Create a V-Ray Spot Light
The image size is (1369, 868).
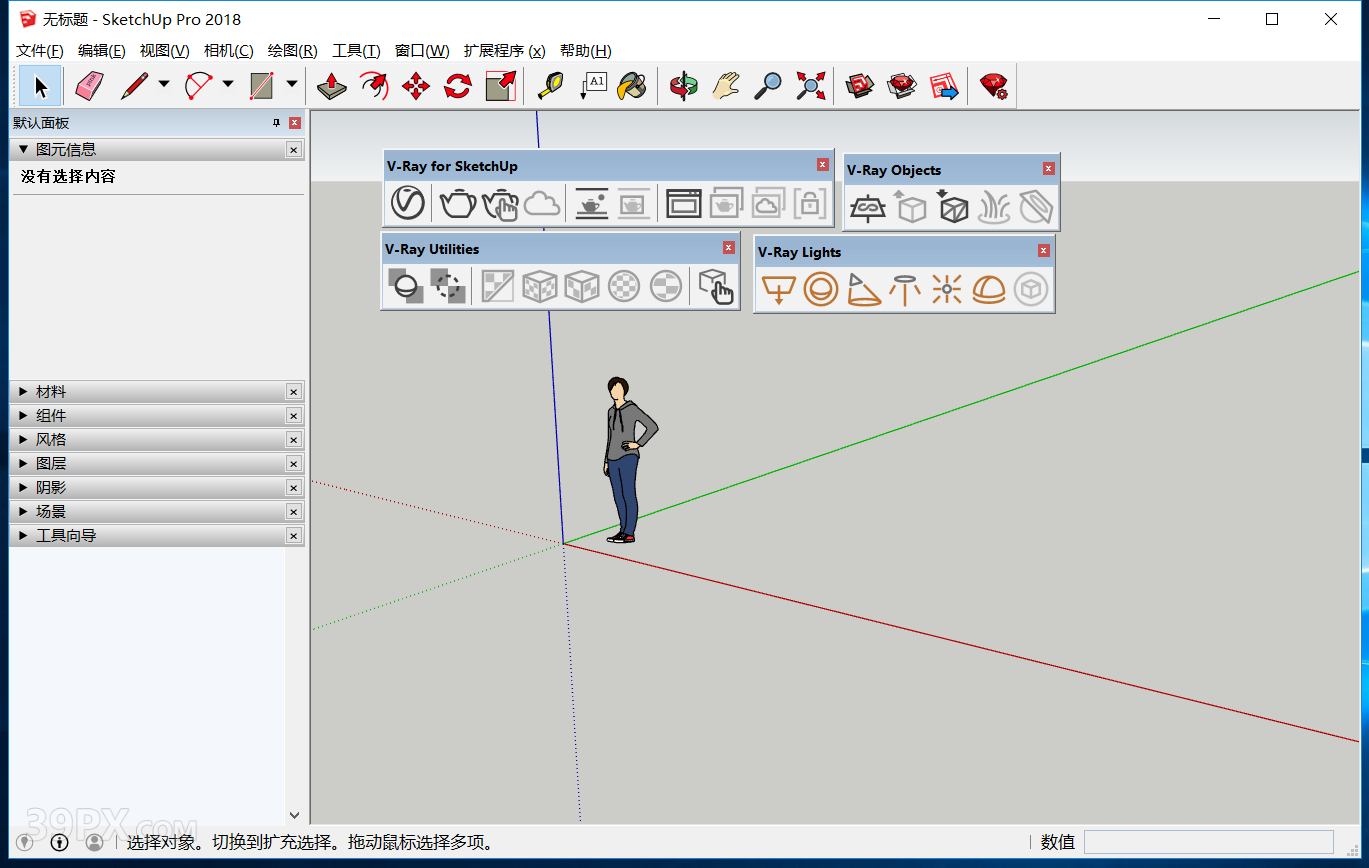point(863,289)
